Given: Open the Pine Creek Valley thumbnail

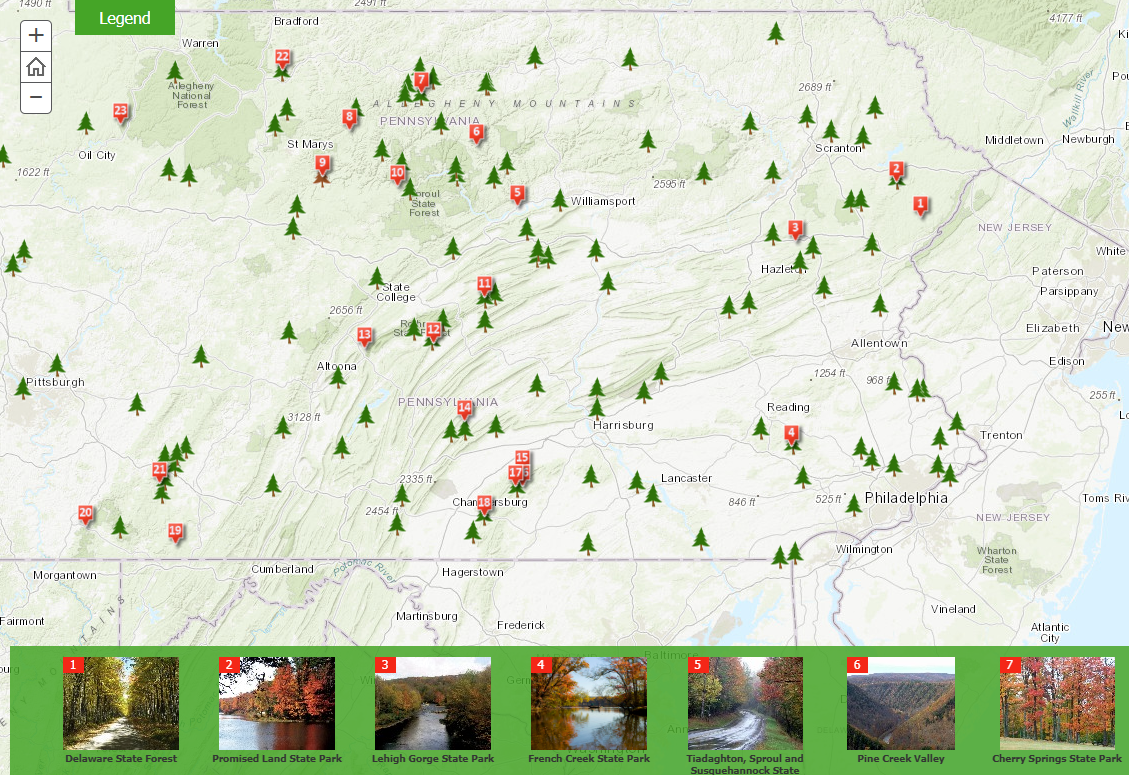Looking at the screenshot, I should click(900, 703).
